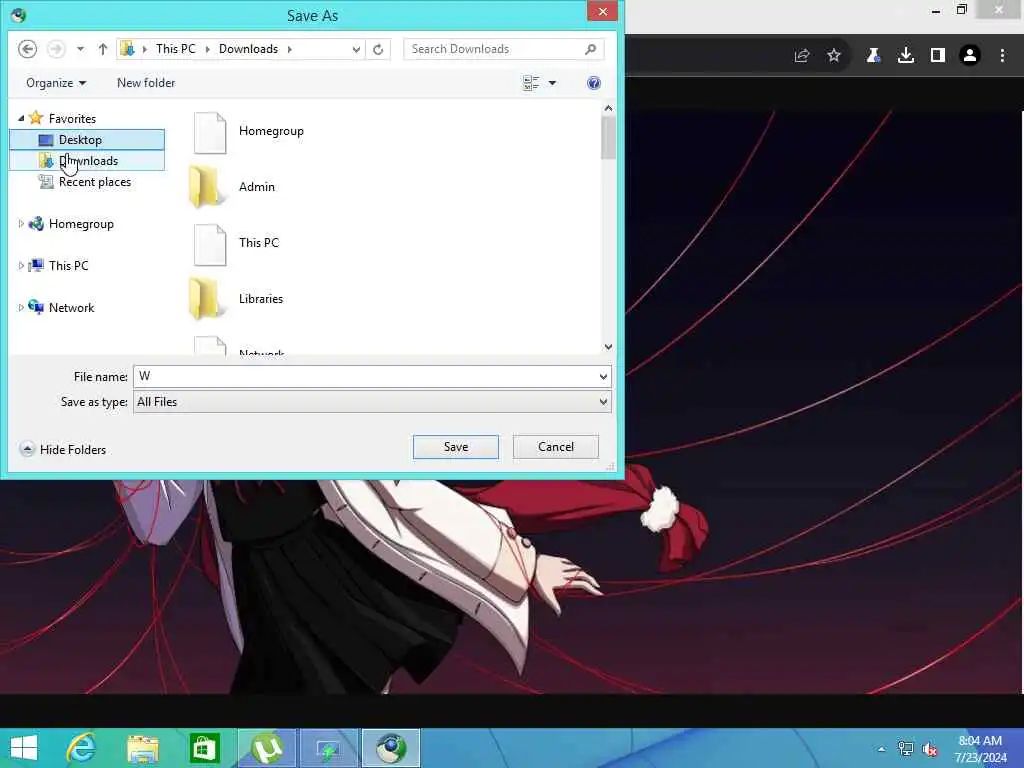Create a New folder

[x=146, y=83]
